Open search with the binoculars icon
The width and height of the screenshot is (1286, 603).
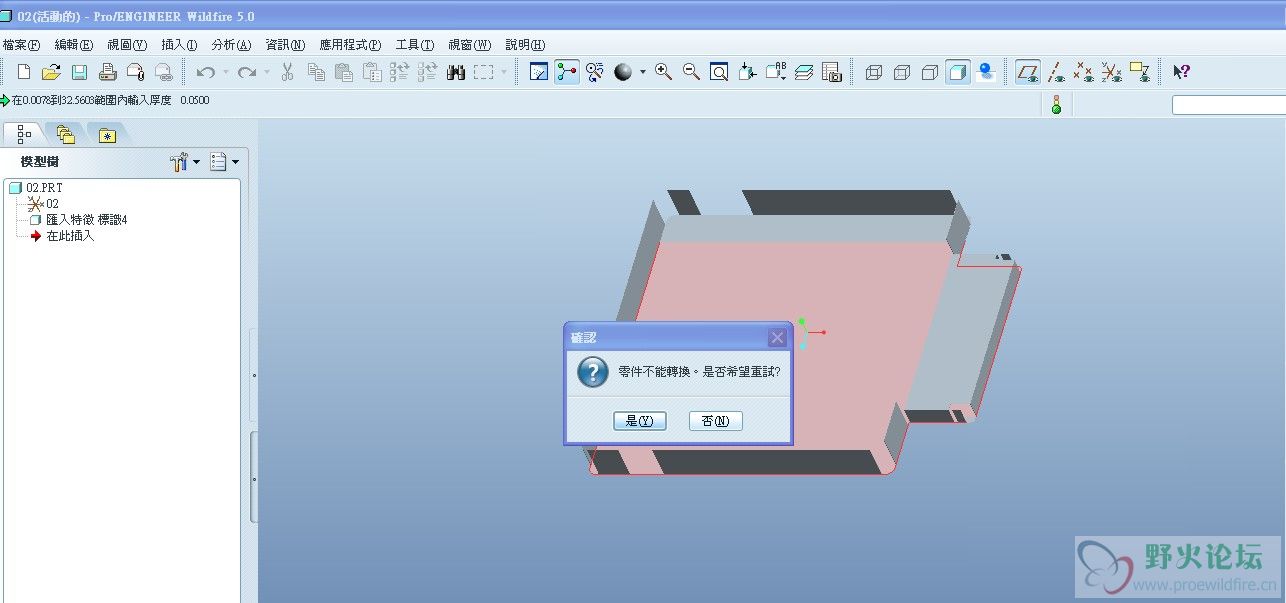[x=456, y=72]
